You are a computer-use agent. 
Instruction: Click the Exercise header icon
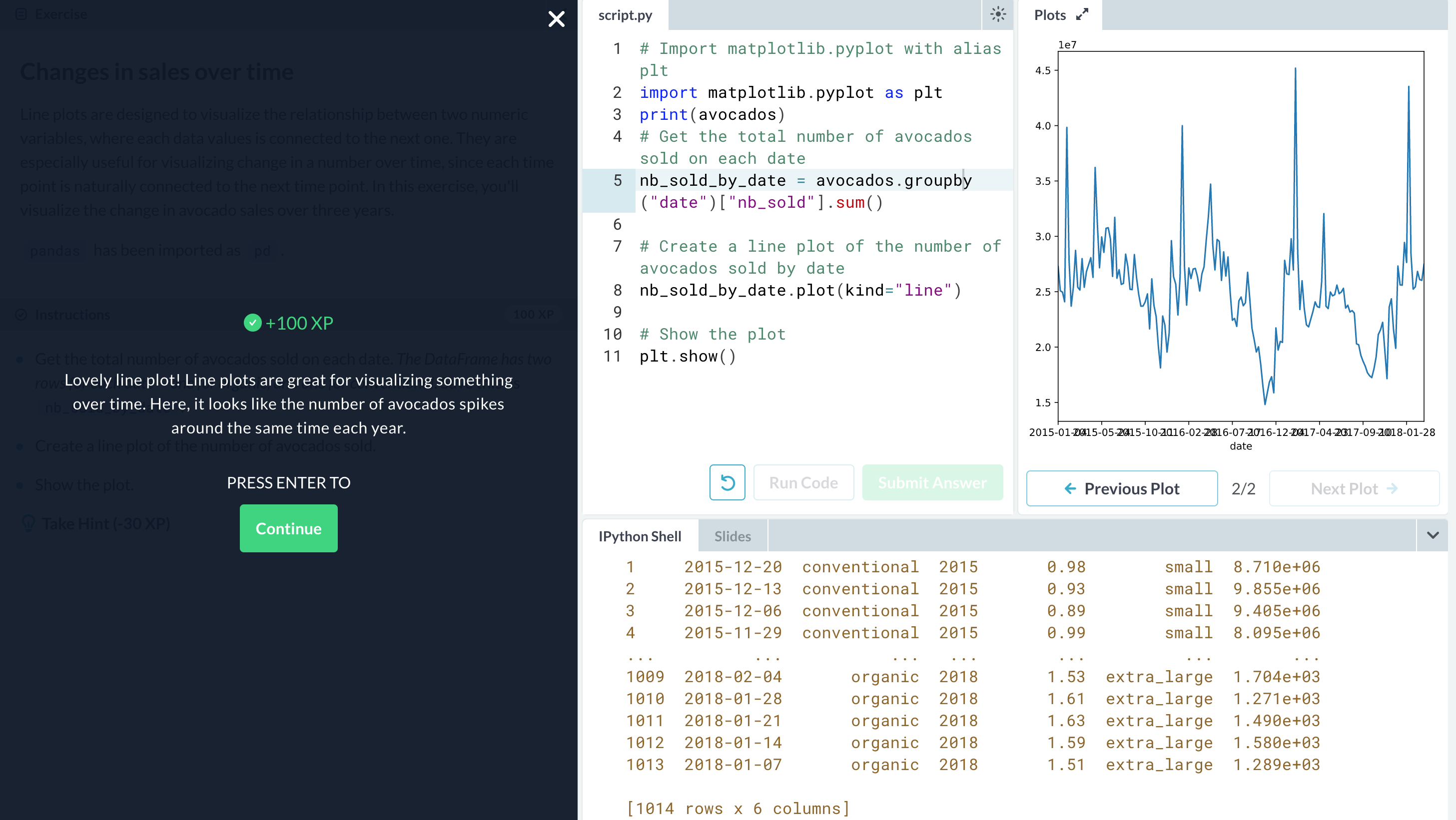(21, 14)
